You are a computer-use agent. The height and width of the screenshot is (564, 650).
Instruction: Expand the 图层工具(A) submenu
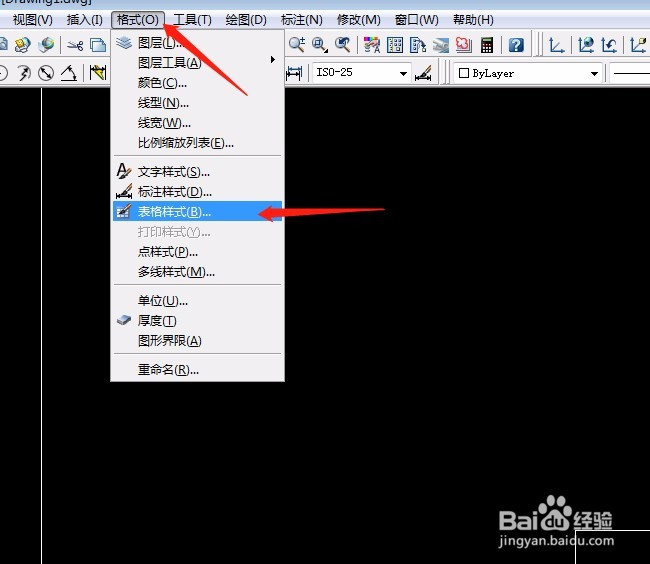198,63
